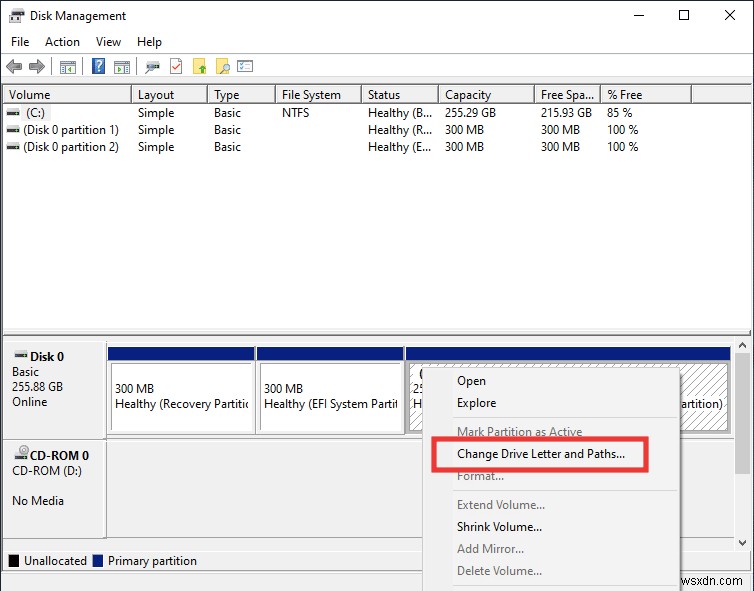
Task: Click the Refresh disk toolbar icon
Action: pos(152,66)
